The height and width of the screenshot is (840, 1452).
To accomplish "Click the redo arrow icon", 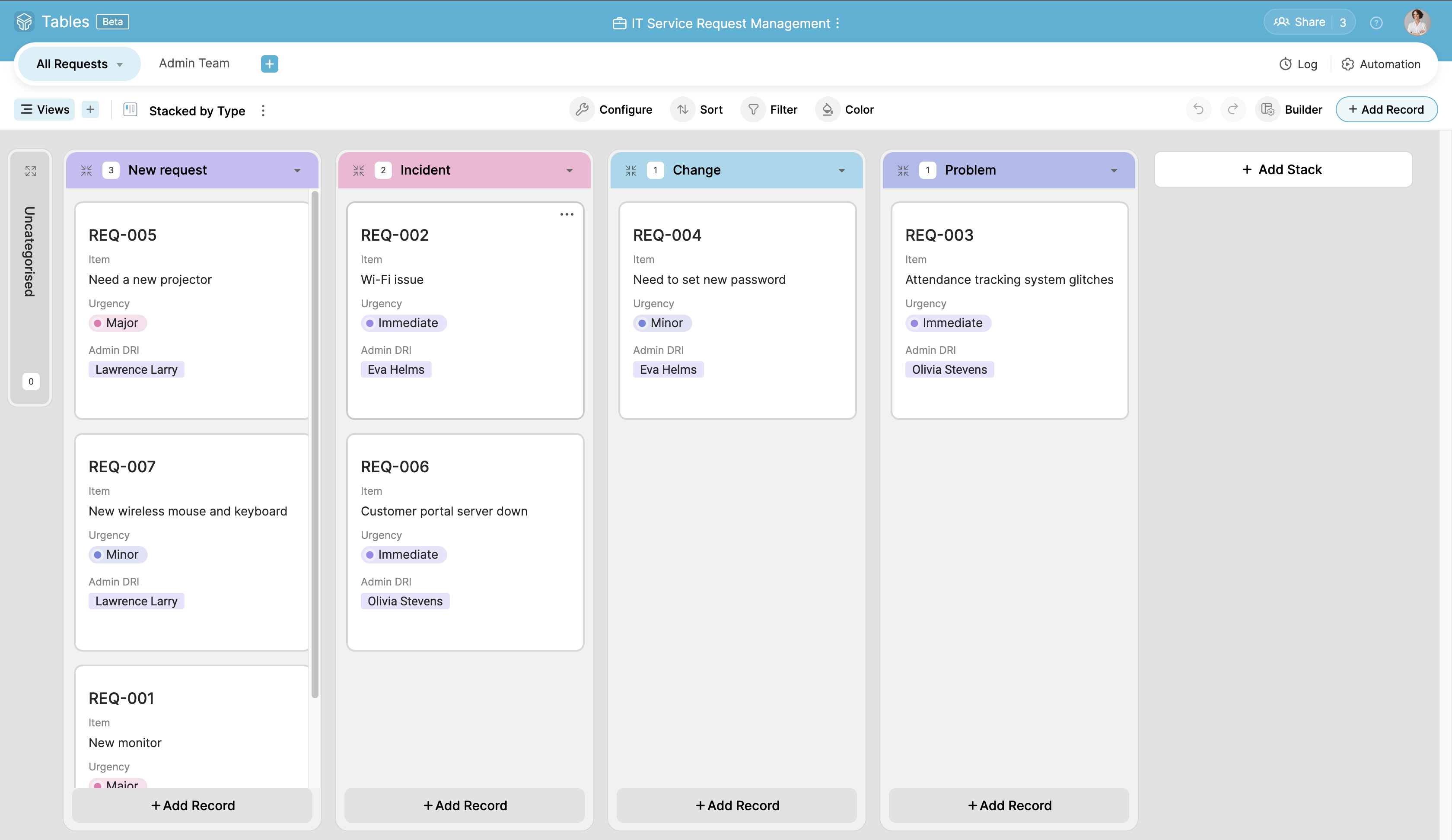I will 1232,109.
